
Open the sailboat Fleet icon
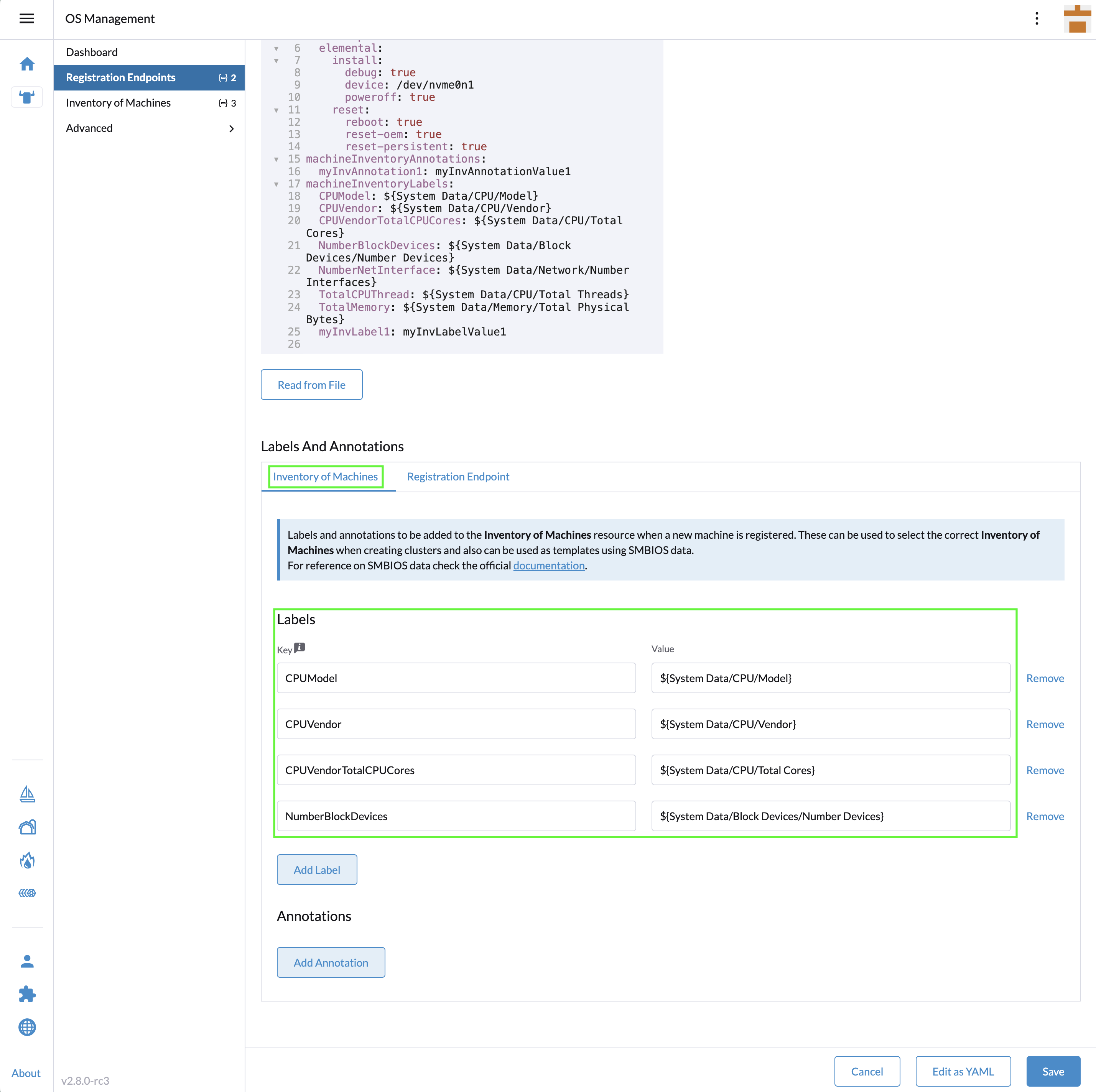(27, 794)
